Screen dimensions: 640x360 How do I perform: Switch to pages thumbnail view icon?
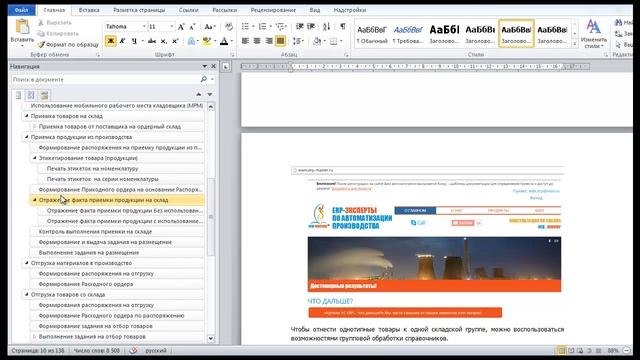pyautogui.click(x=31, y=95)
